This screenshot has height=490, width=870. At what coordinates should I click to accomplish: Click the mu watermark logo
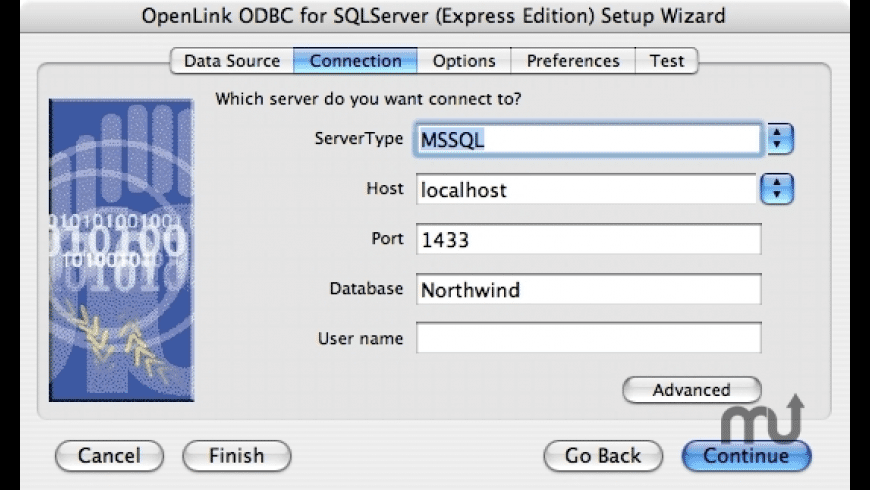pos(763,422)
